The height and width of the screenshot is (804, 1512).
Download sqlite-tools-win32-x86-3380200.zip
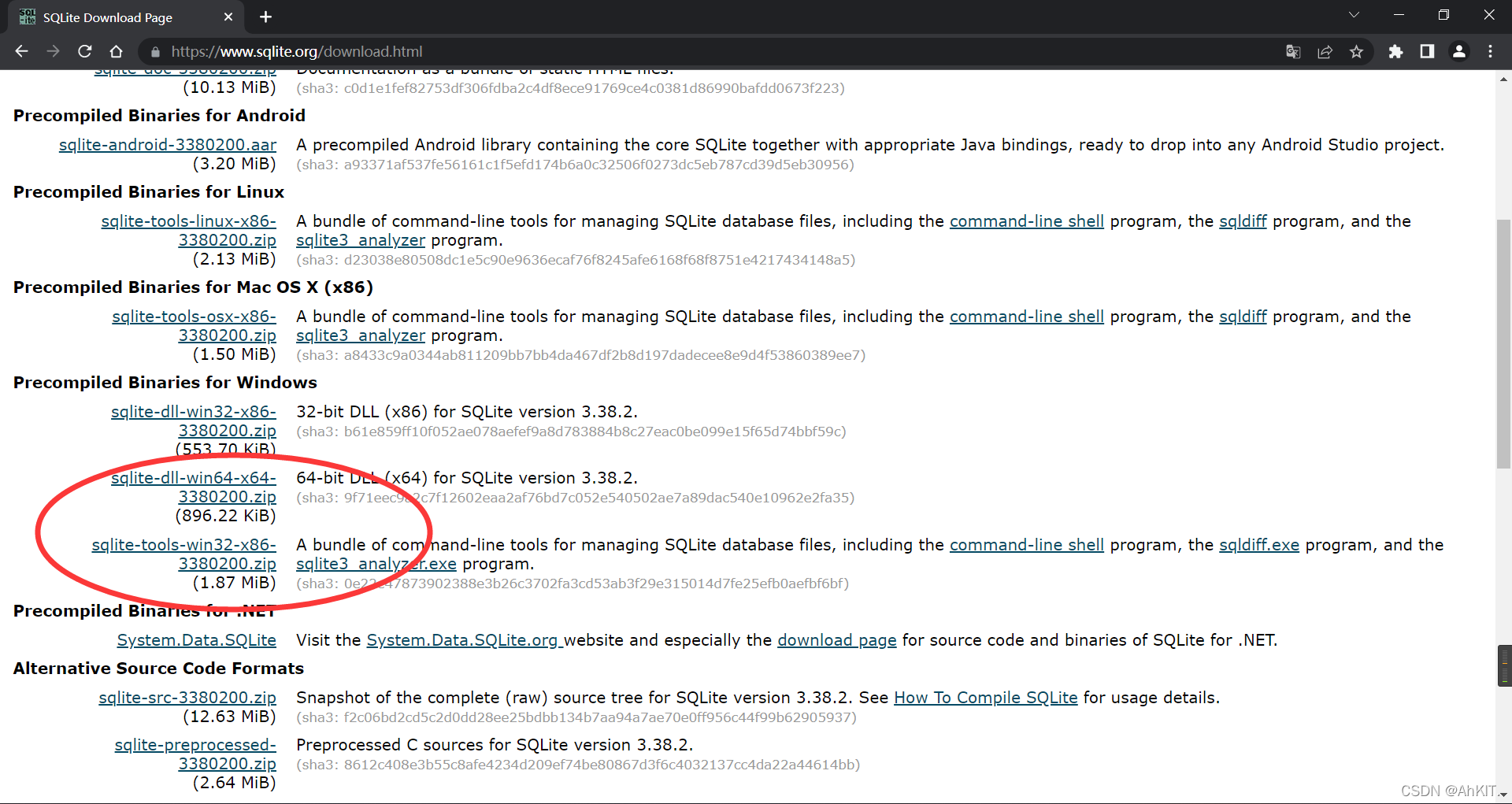click(x=184, y=554)
